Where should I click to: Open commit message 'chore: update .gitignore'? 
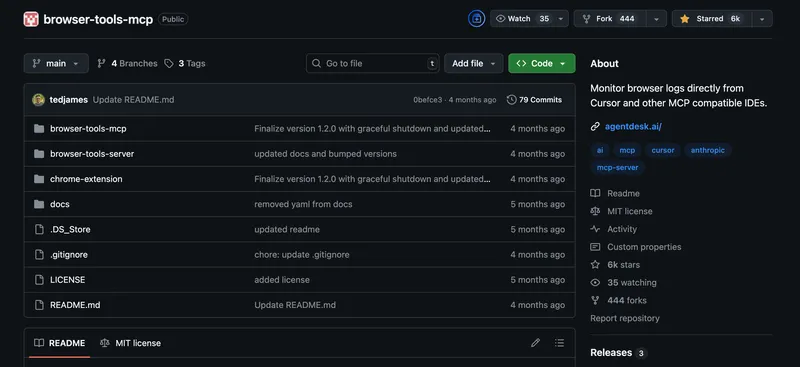pyautogui.click(x=302, y=254)
